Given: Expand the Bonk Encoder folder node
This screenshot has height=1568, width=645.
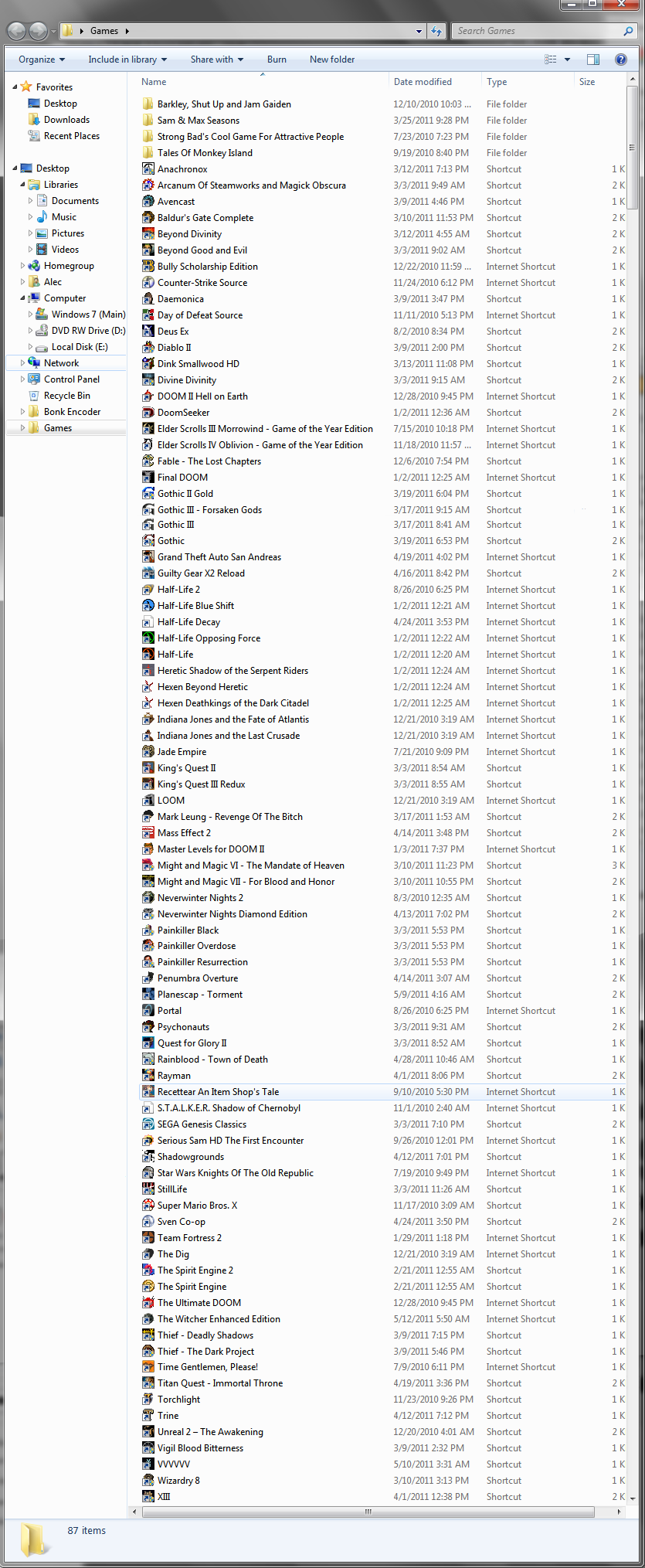Looking at the screenshot, I should (22, 412).
